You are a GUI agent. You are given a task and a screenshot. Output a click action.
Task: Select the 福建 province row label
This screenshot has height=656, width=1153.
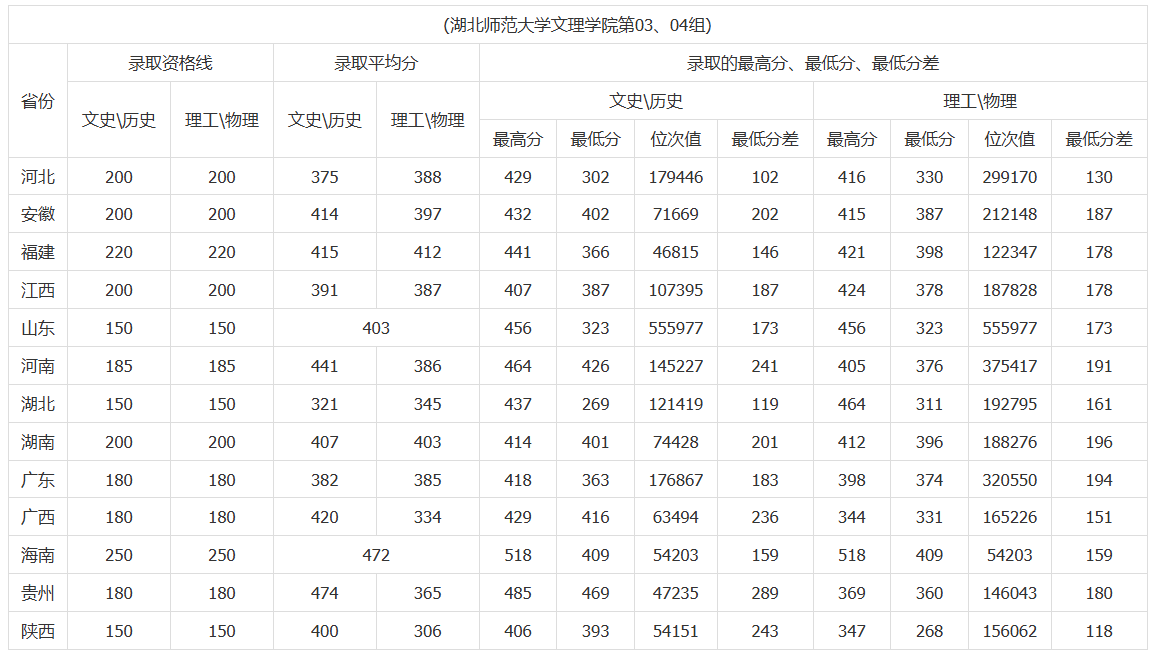pos(38,252)
